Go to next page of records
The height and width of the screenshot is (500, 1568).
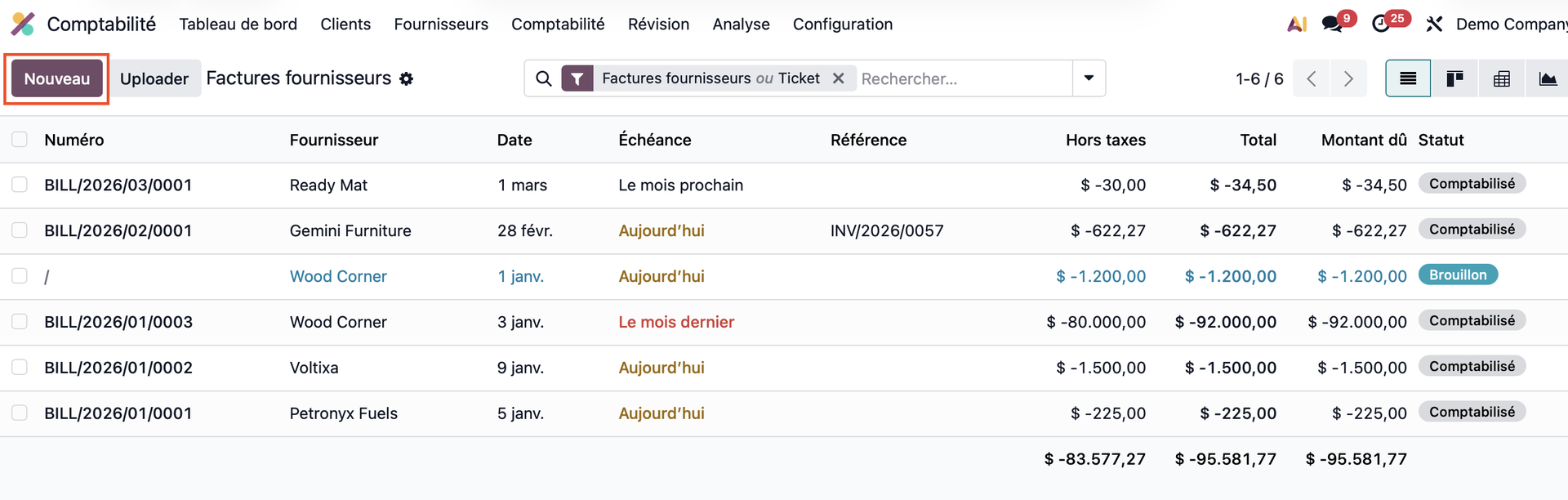tap(1348, 78)
